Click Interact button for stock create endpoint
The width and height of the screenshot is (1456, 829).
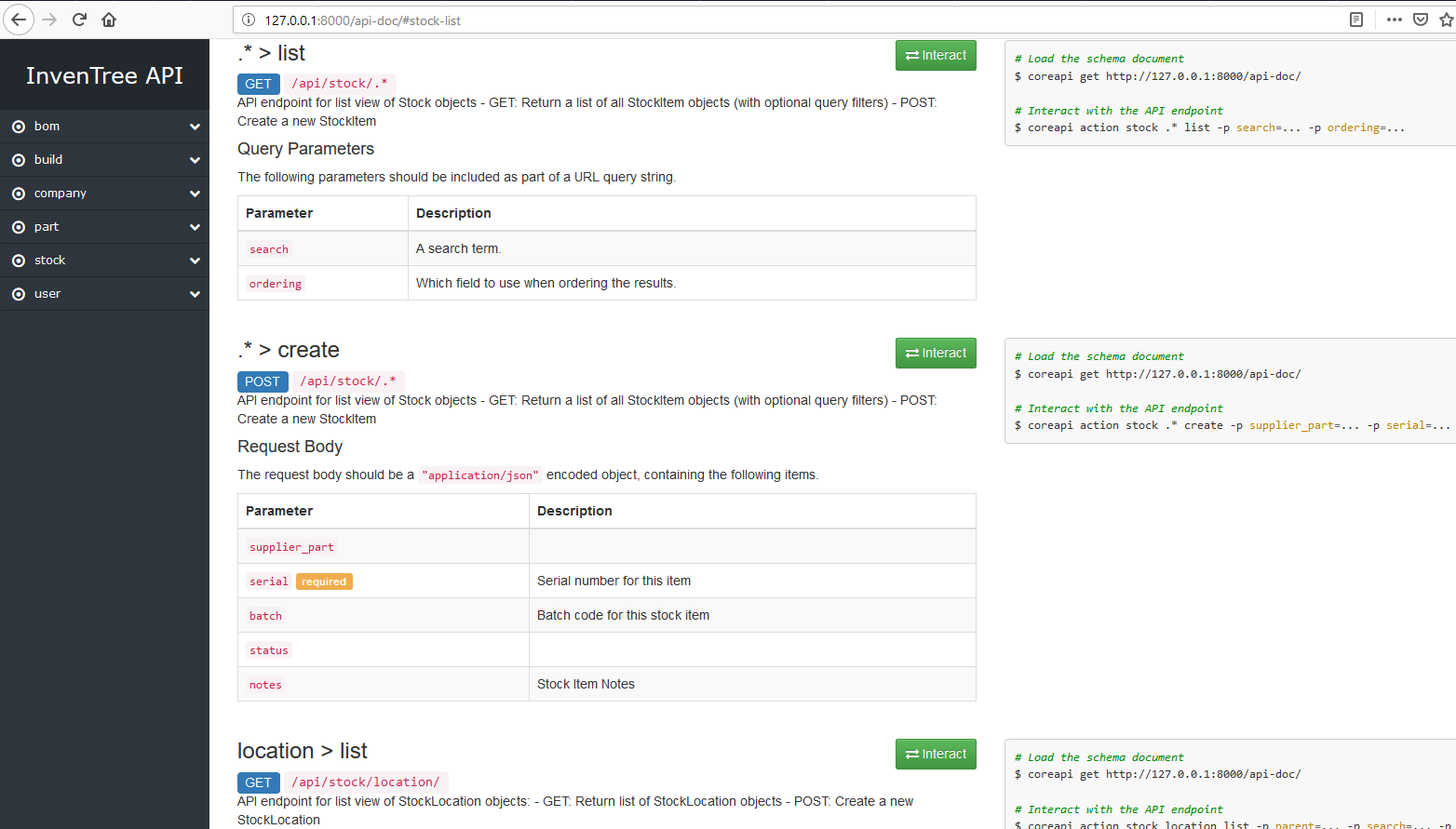936,354
